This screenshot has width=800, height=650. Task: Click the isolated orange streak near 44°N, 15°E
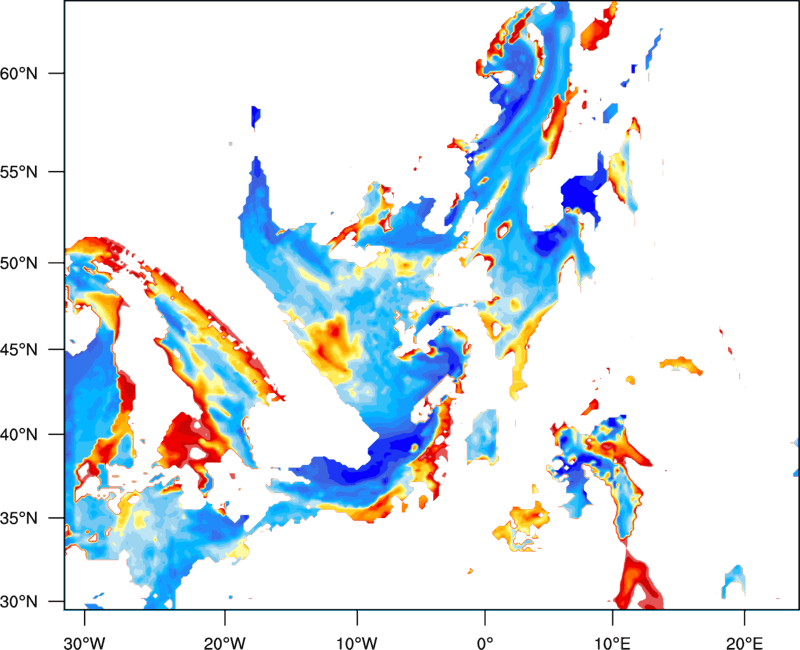(681, 364)
